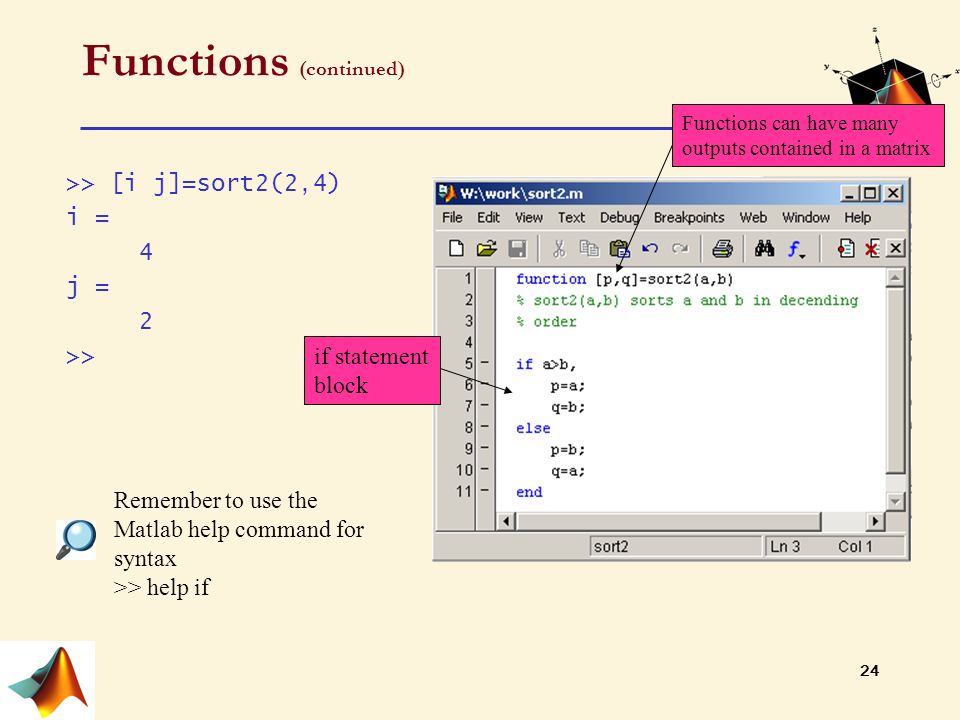Open the show function dropdown
The width and height of the screenshot is (960, 720).
click(x=796, y=249)
